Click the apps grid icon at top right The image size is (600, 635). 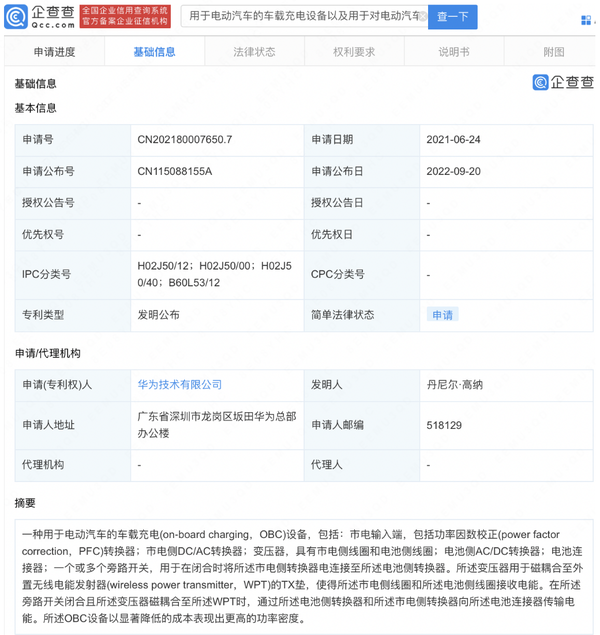tap(586, 18)
